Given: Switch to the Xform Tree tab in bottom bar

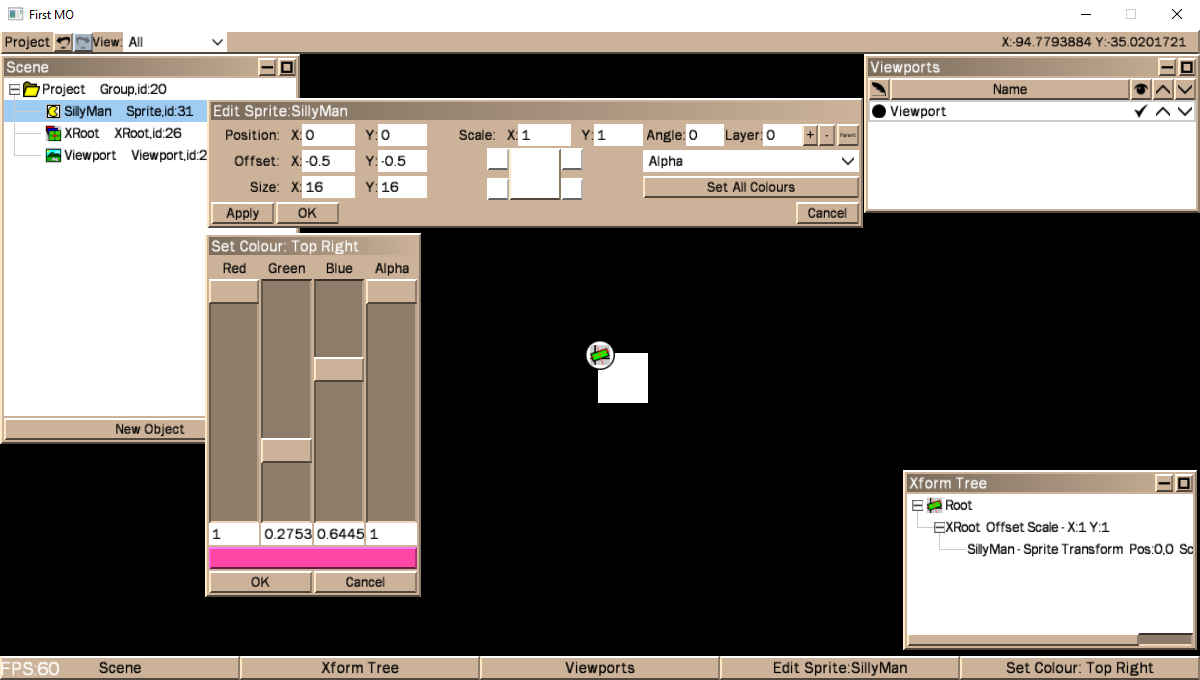Looking at the screenshot, I should point(360,668).
